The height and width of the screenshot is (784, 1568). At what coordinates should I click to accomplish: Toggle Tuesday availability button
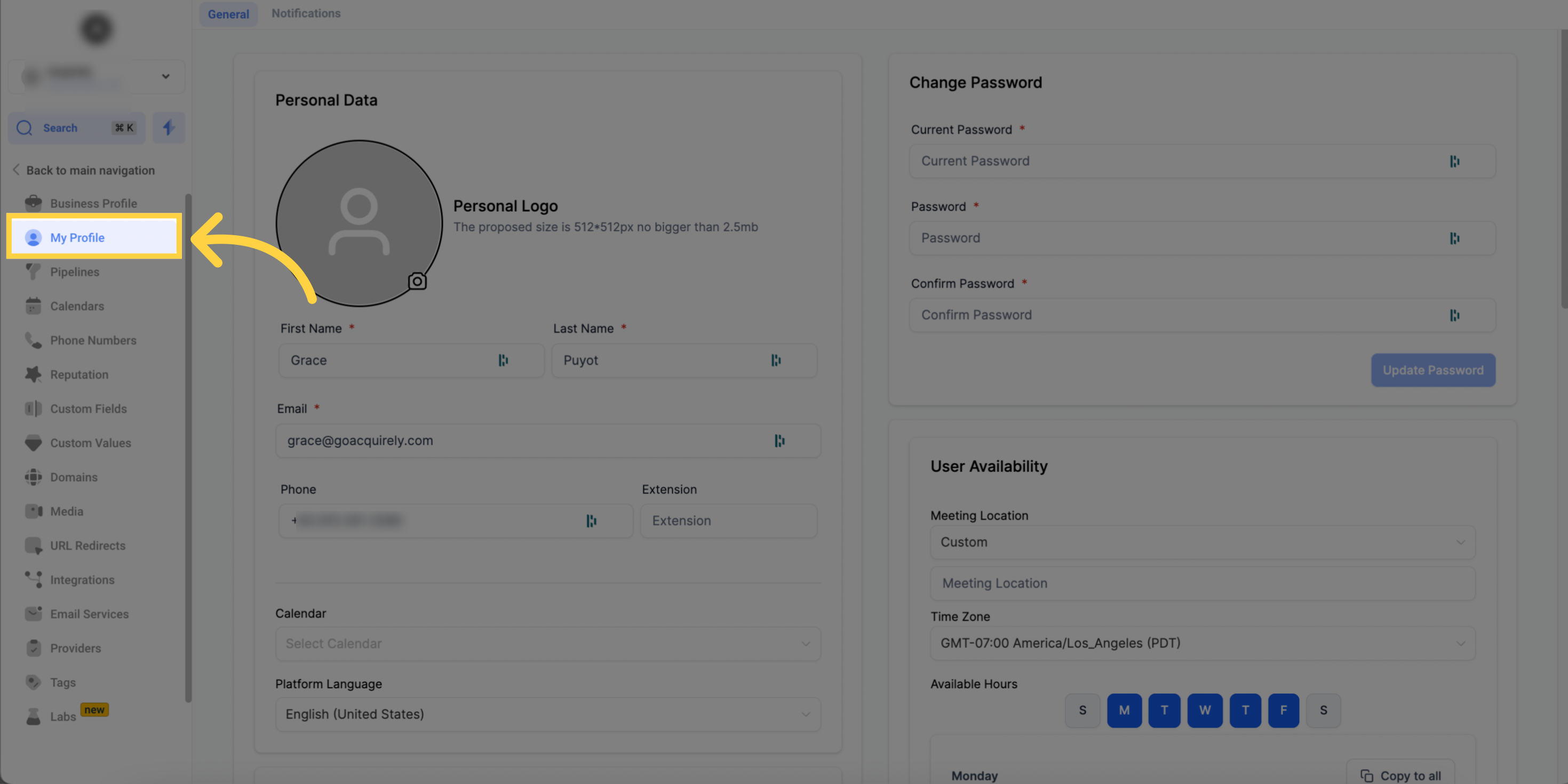1165,710
